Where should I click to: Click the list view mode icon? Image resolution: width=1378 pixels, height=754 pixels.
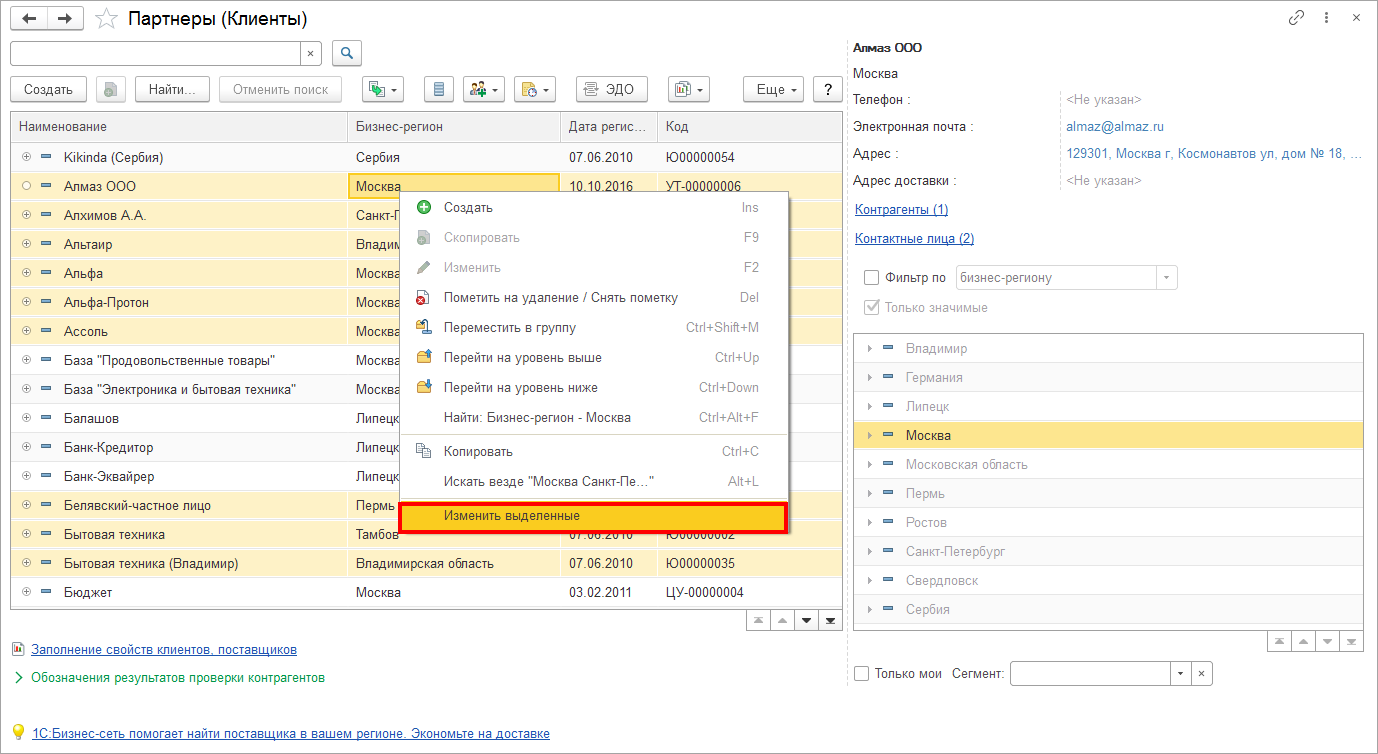pos(438,90)
